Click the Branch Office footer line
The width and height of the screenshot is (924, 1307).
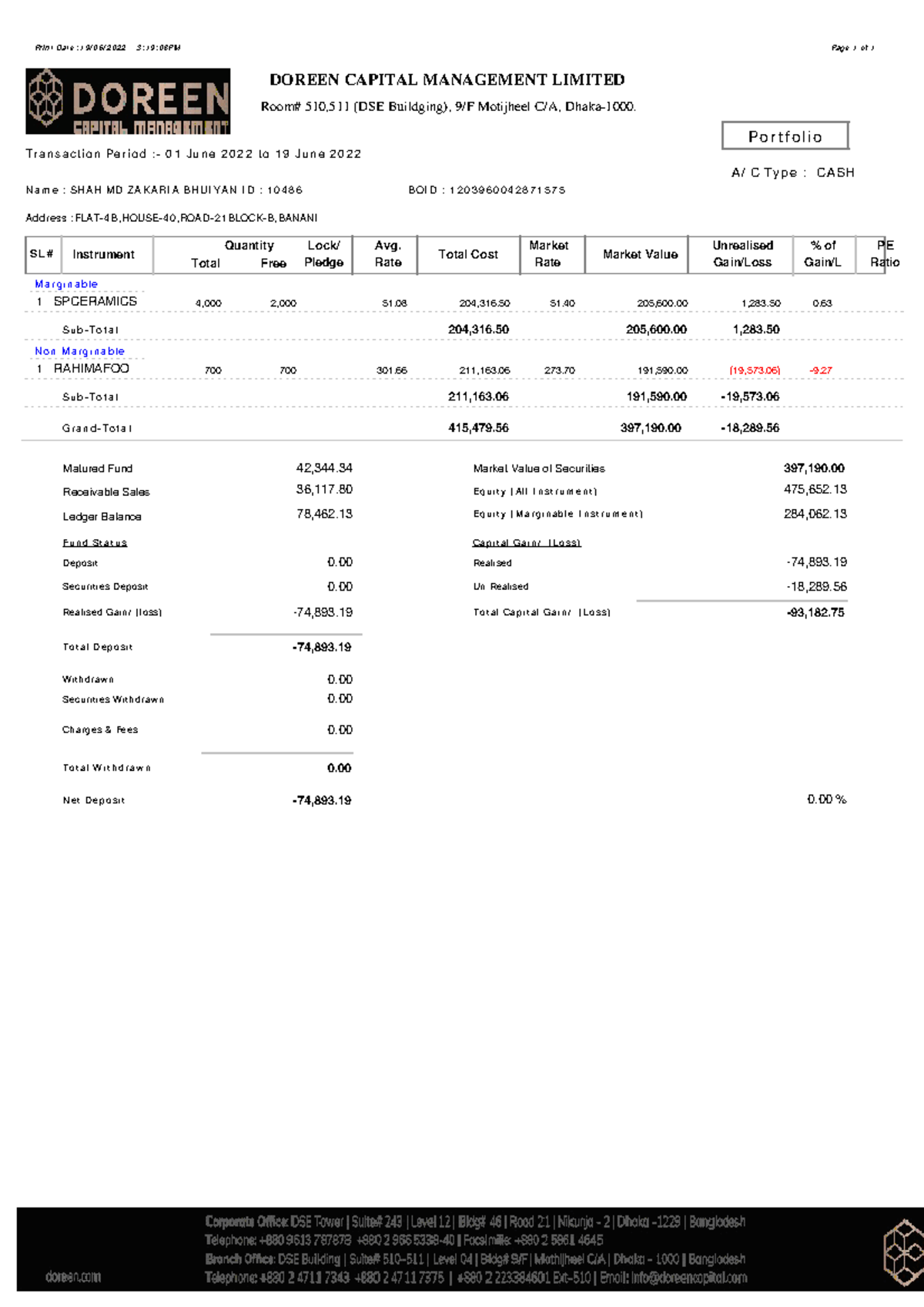coord(475,1259)
